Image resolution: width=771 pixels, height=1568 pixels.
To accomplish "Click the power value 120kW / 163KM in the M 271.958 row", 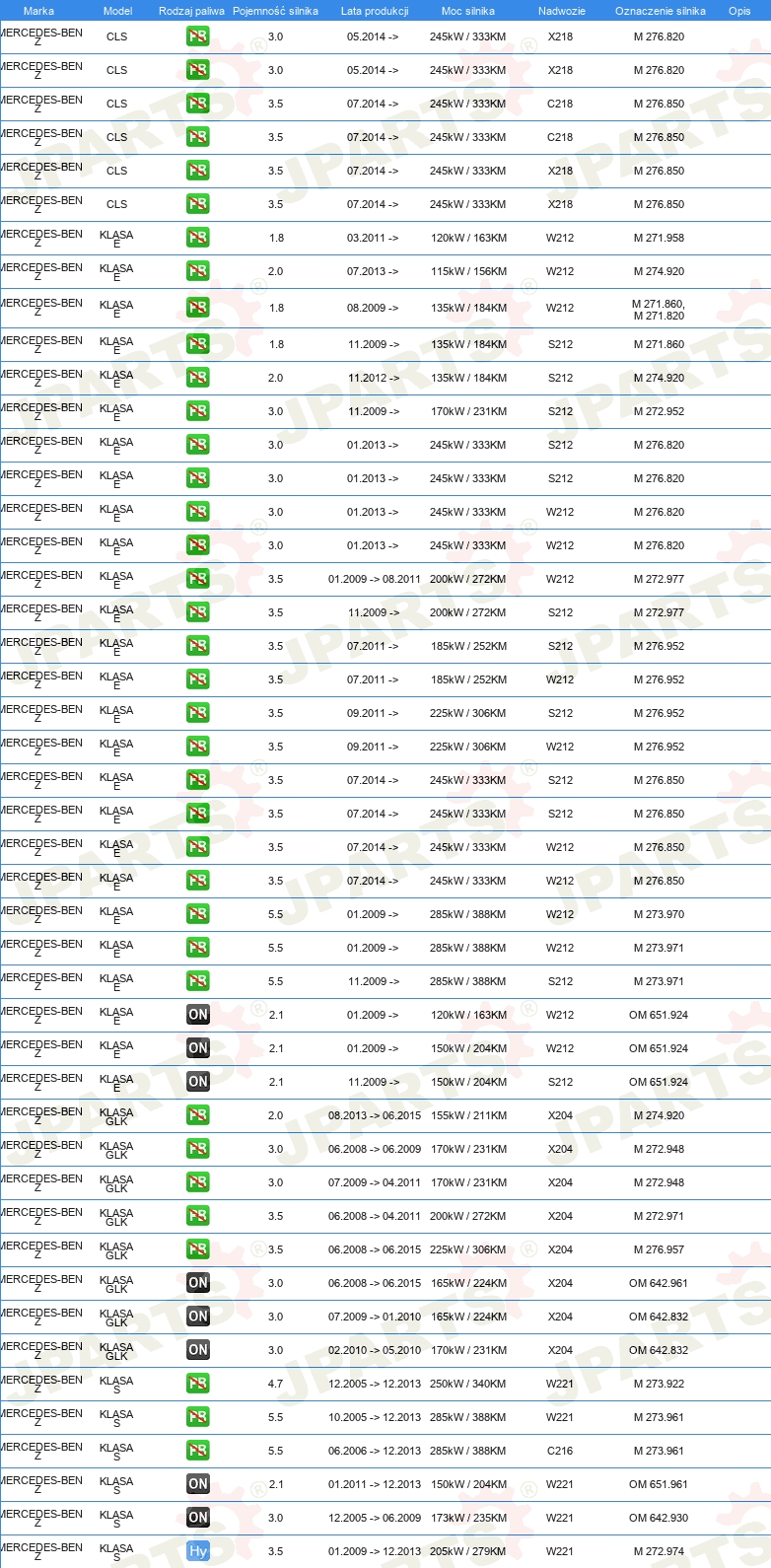I will 468,238.
